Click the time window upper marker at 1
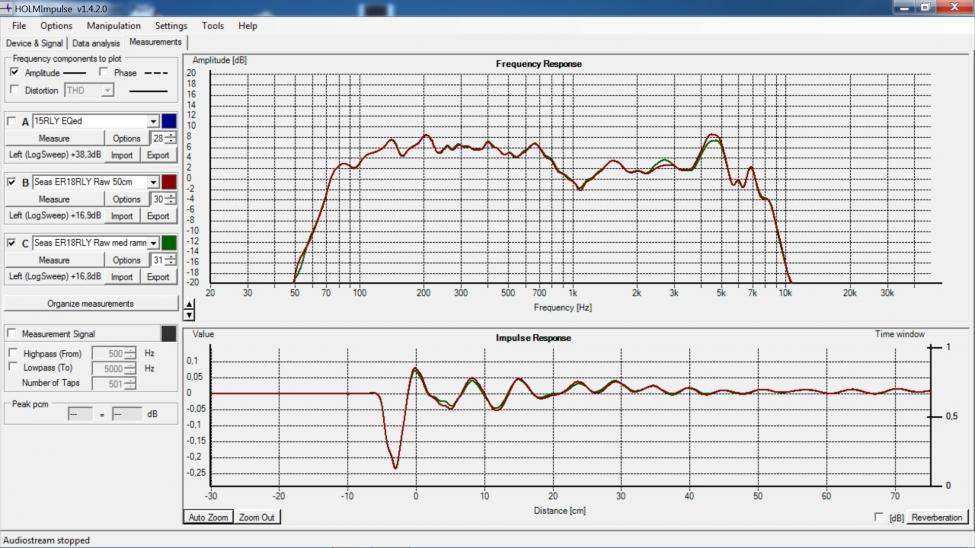 [x=934, y=347]
